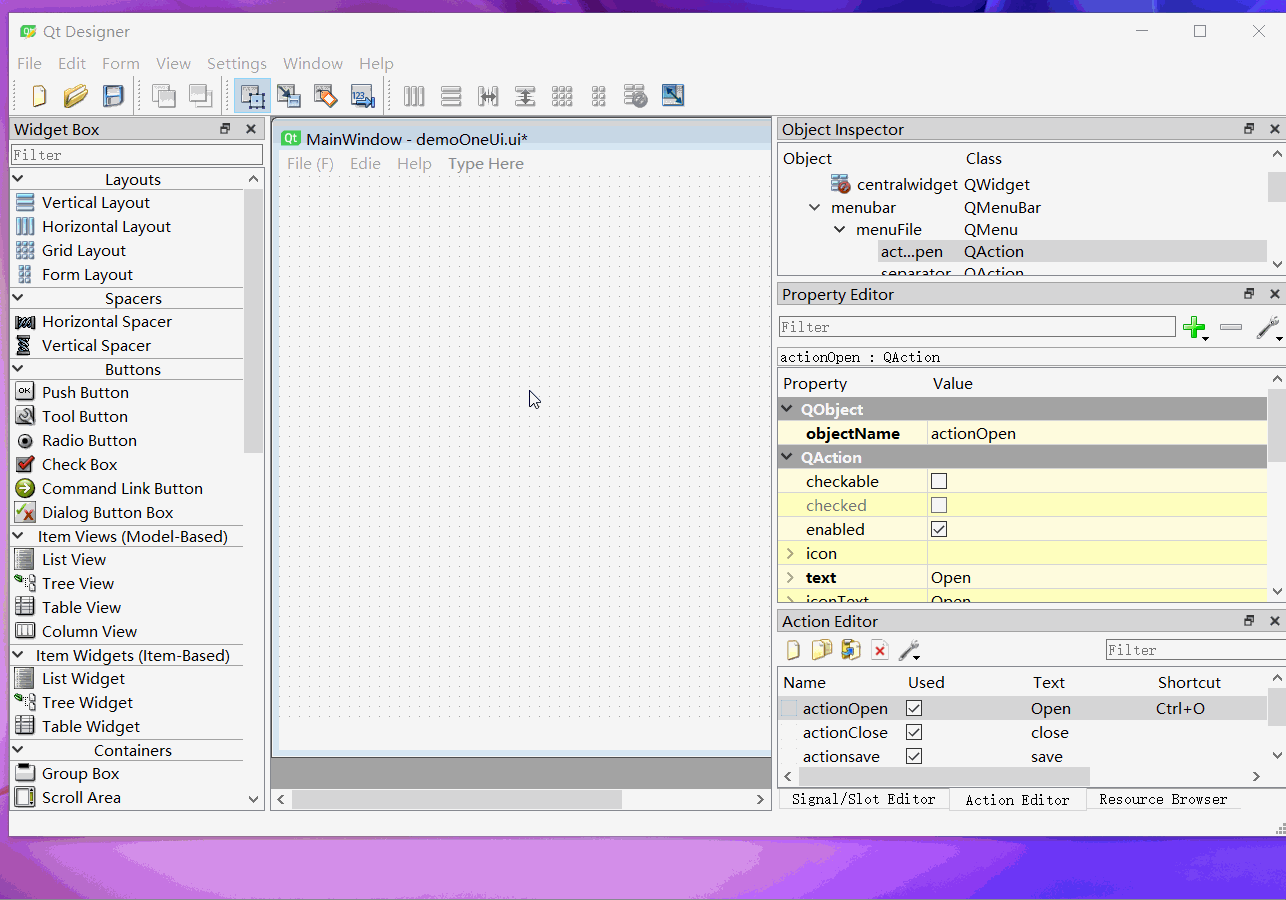This screenshot has width=1286, height=900.
Task: Collapse the QAction property group
Action: pyautogui.click(x=788, y=457)
